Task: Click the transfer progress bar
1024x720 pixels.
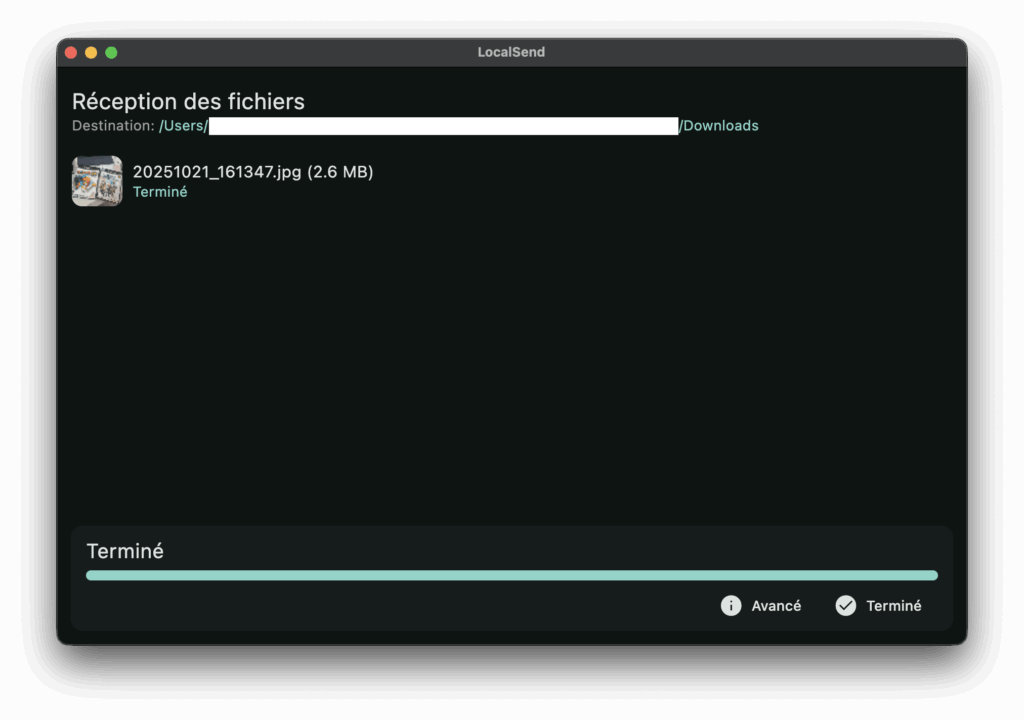Action: point(512,576)
